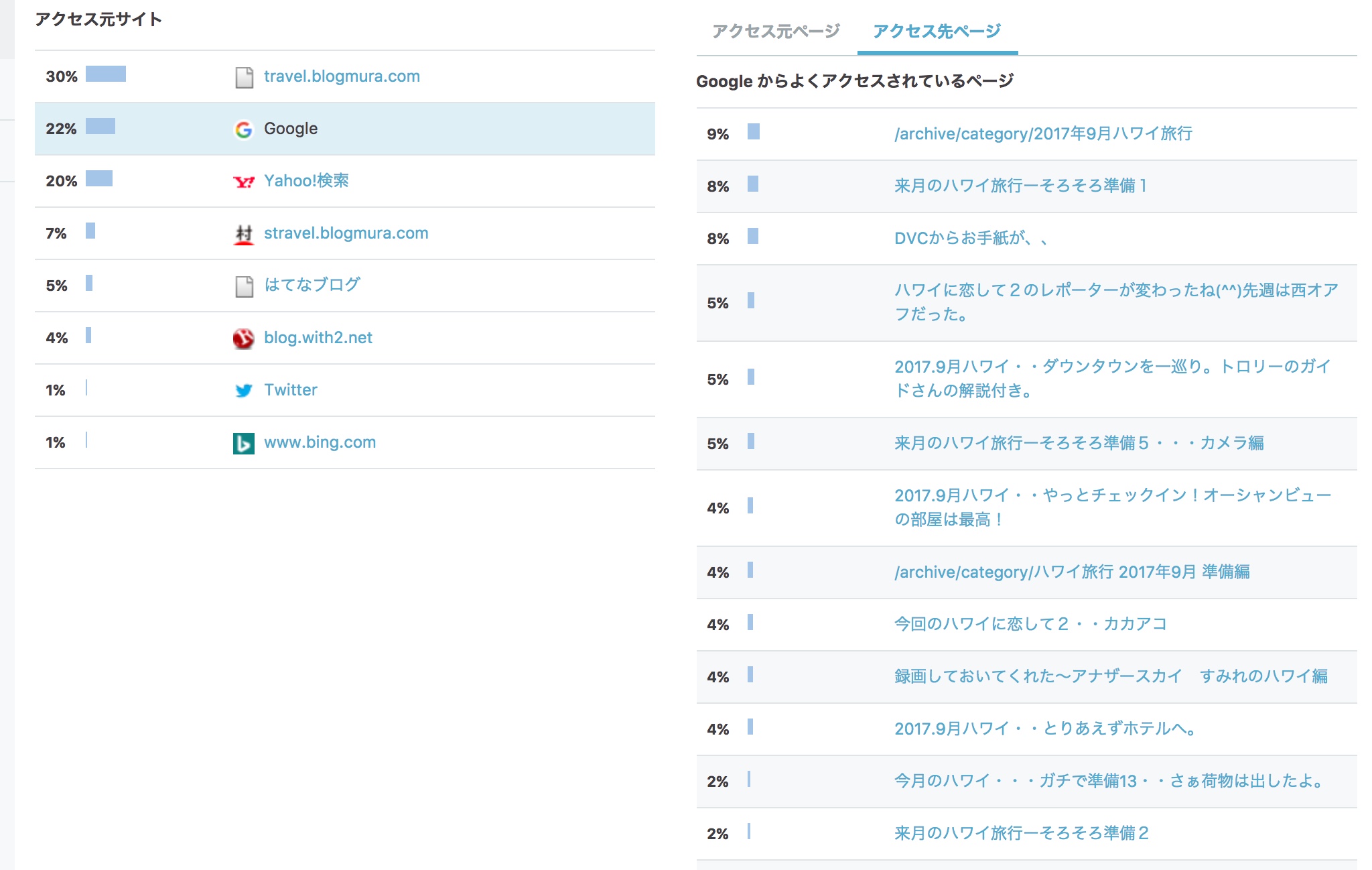Viewport: 1372px width, 870px height.
Task: Open 来月のハワイ旅行ーそろそろ準備２ link
Action: point(1022,833)
